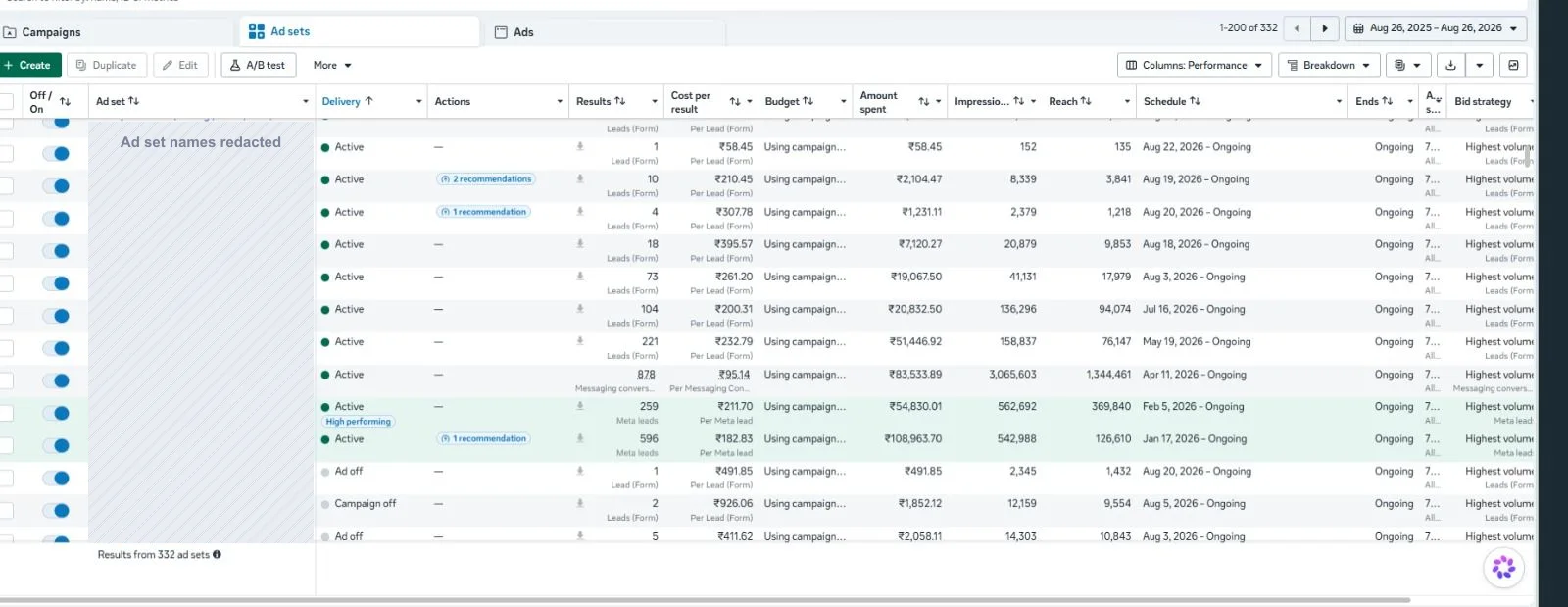Click results icon in 596 Meta leads row
This screenshot has height=607, width=1568.
tap(580, 438)
